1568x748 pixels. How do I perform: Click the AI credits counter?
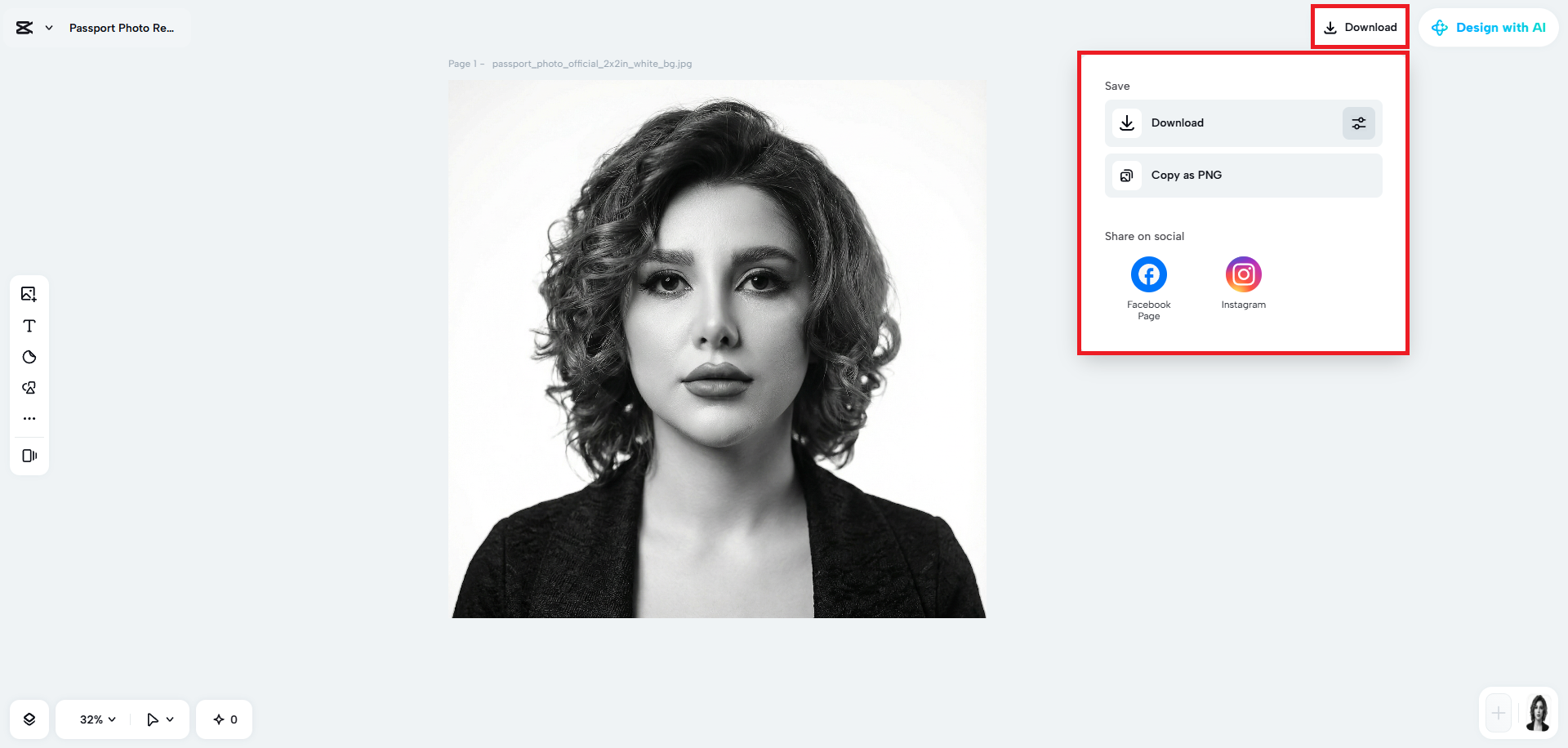pyautogui.click(x=225, y=719)
